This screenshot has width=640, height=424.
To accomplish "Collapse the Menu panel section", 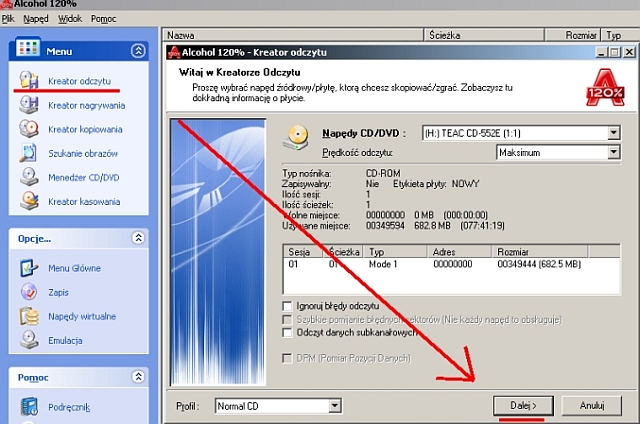I will pos(138,51).
